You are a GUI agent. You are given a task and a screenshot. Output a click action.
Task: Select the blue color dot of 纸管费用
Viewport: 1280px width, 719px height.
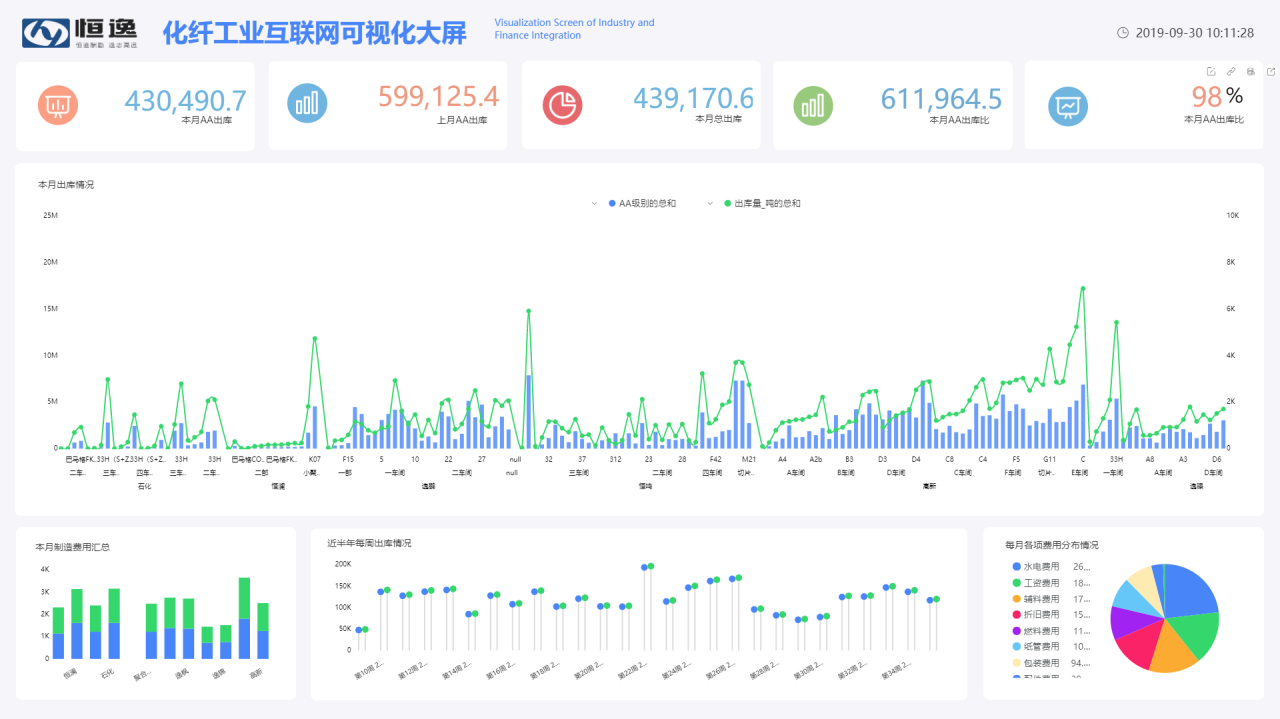click(1019, 646)
